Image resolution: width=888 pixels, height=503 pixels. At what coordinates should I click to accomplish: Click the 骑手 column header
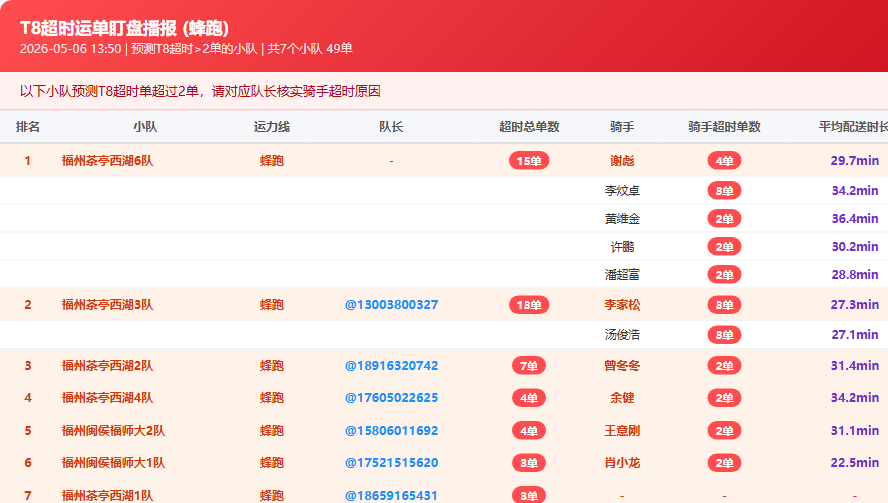pos(622,127)
